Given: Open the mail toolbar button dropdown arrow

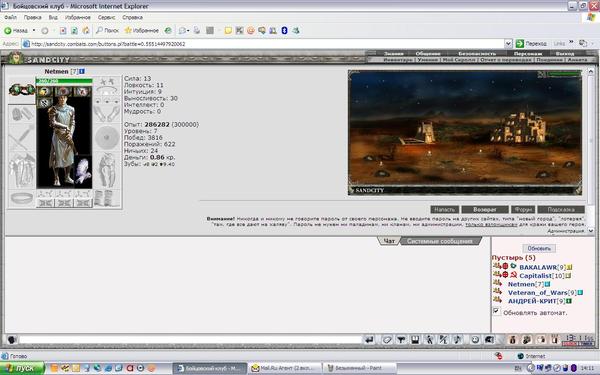Looking at the screenshot, I should click(188, 31).
